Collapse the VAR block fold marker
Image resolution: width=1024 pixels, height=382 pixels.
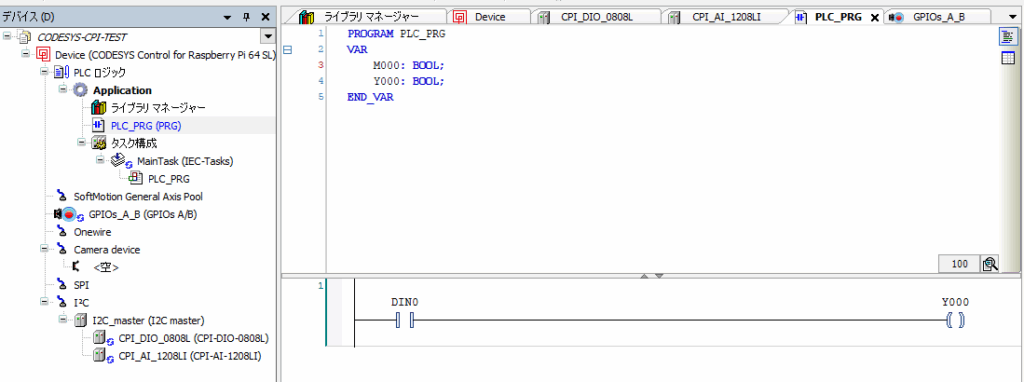coord(287,50)
